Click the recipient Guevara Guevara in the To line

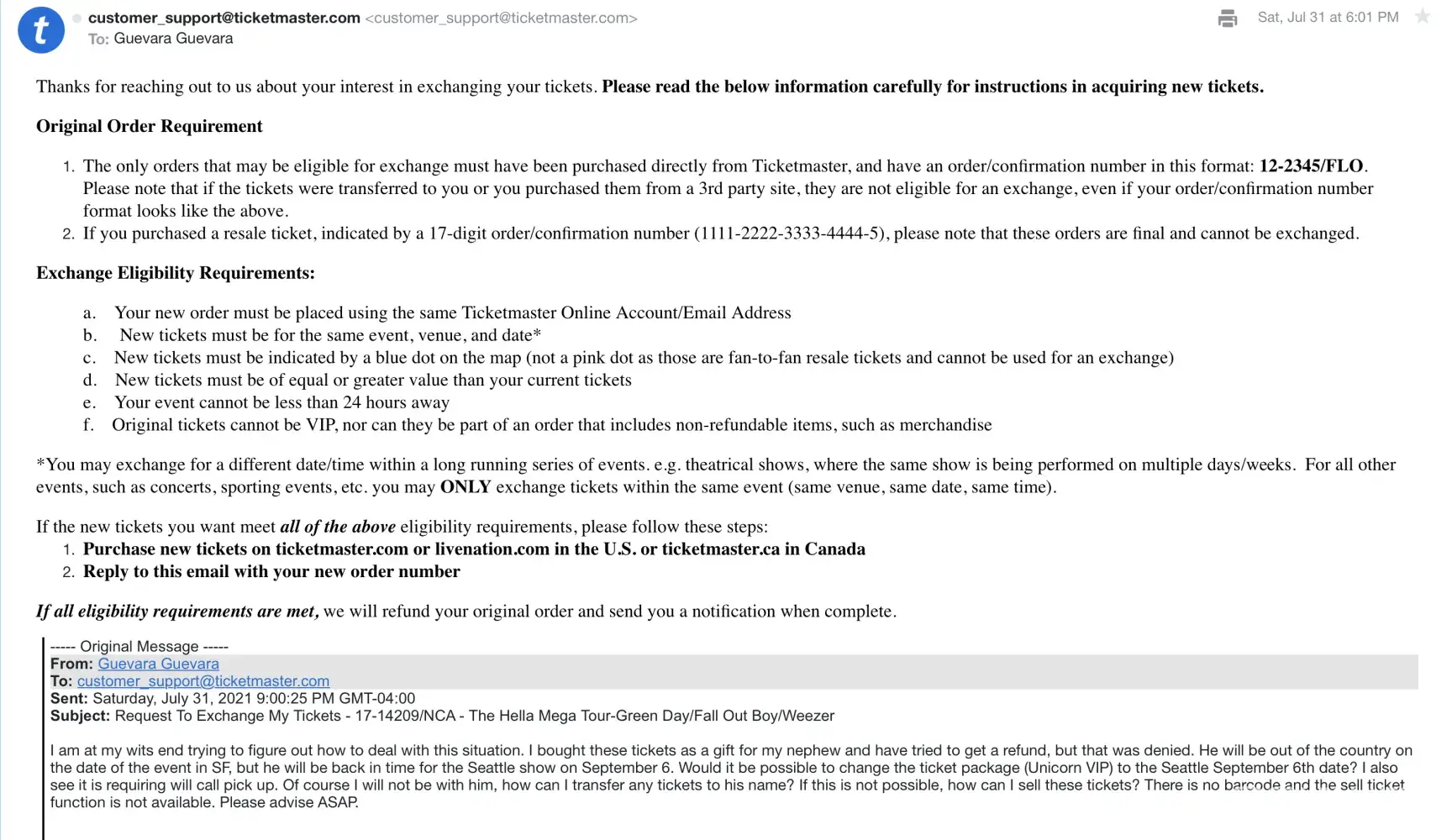tap(173, 39)
